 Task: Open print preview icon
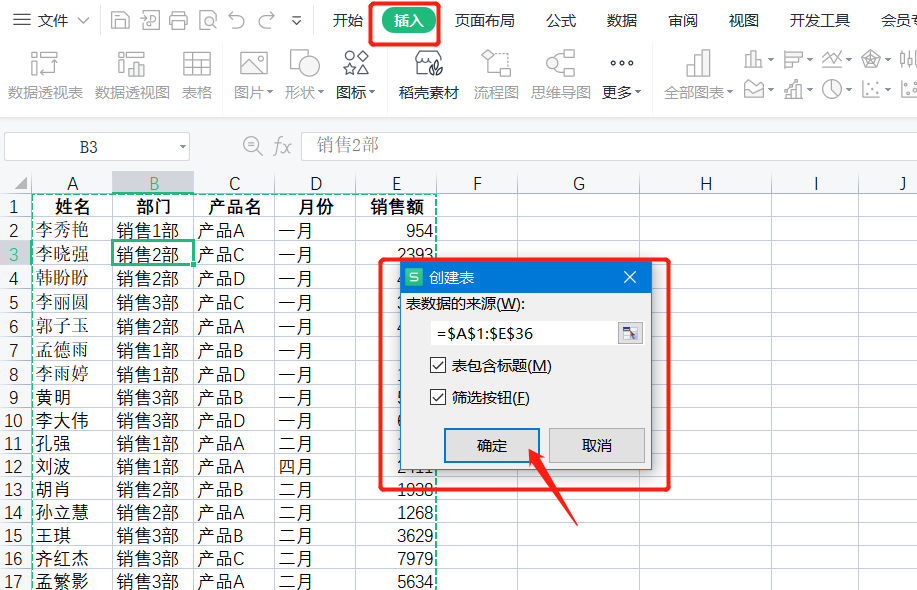pos(208,20)
